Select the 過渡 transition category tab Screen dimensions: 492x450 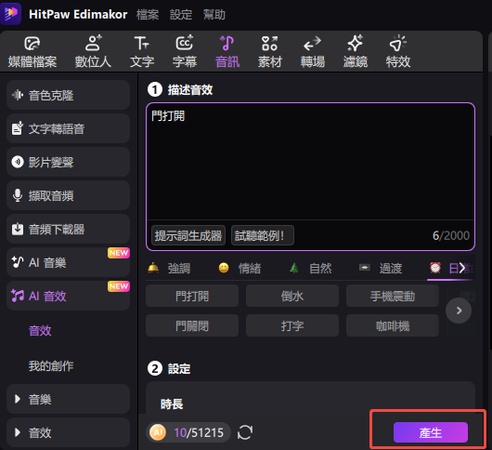pos(380,268)
